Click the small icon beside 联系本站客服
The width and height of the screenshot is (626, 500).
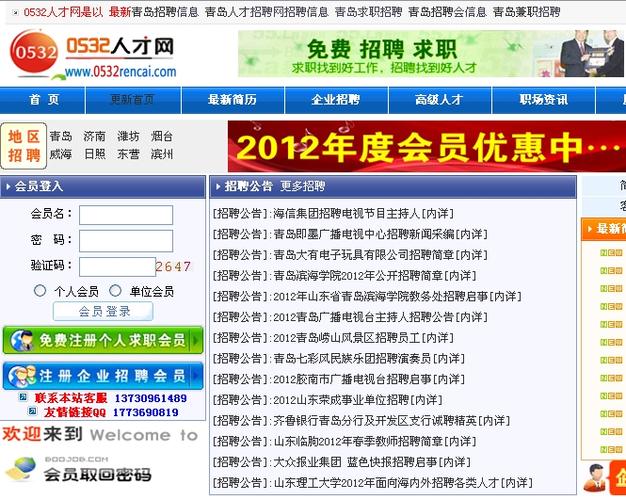24,398
